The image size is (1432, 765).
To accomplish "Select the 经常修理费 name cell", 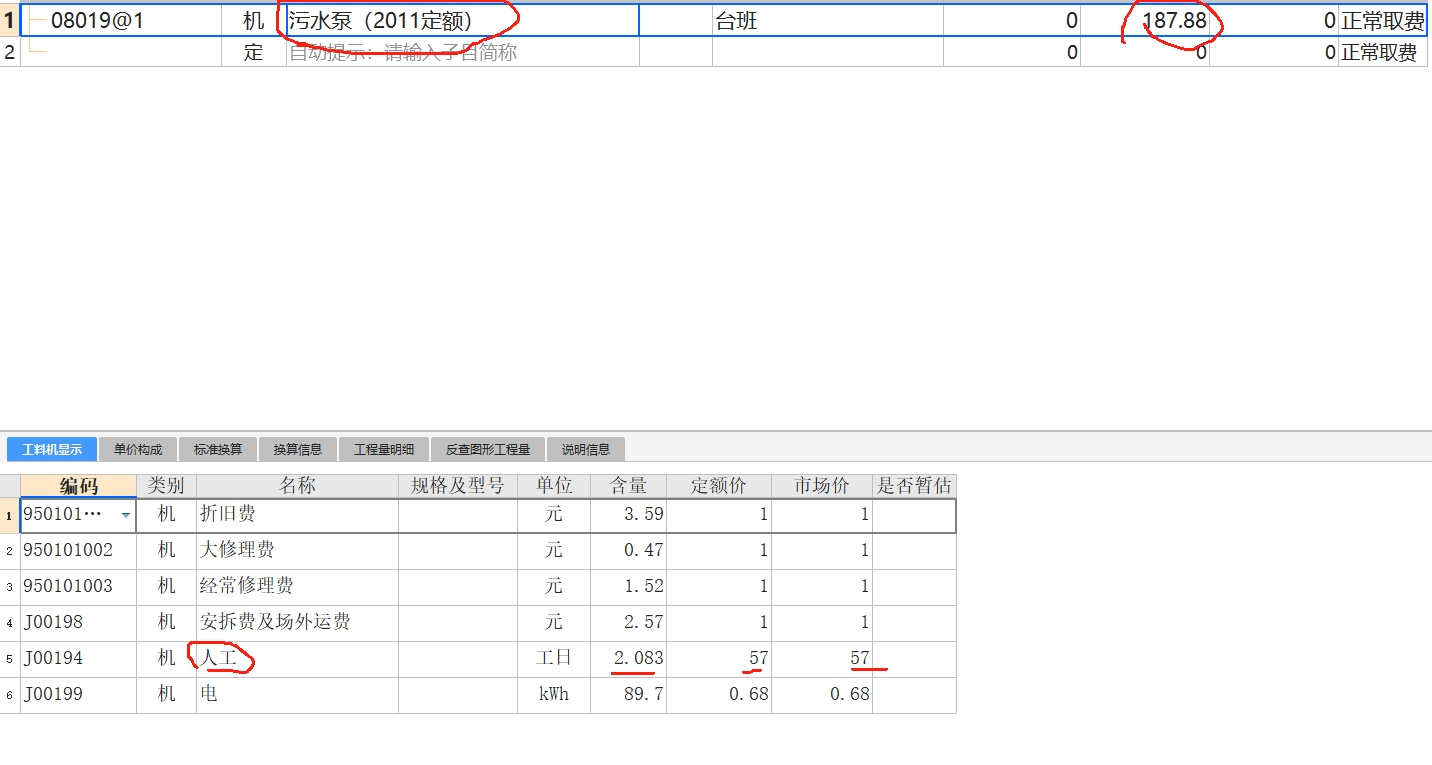I will [x=297, y=587].
